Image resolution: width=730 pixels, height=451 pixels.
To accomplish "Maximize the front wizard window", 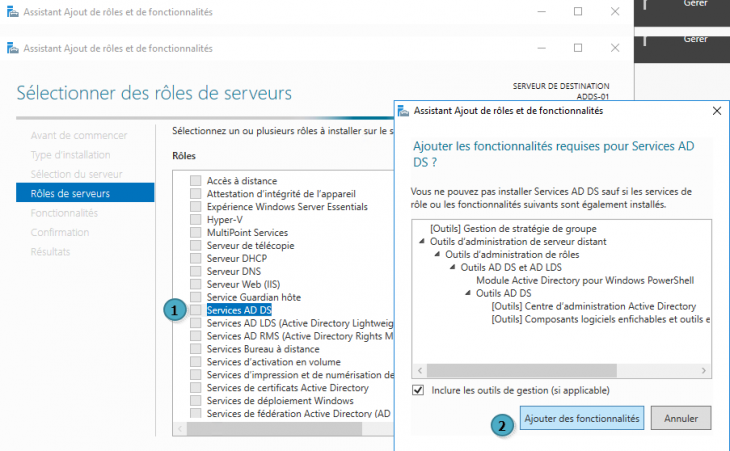I will [x=578, y=48].
